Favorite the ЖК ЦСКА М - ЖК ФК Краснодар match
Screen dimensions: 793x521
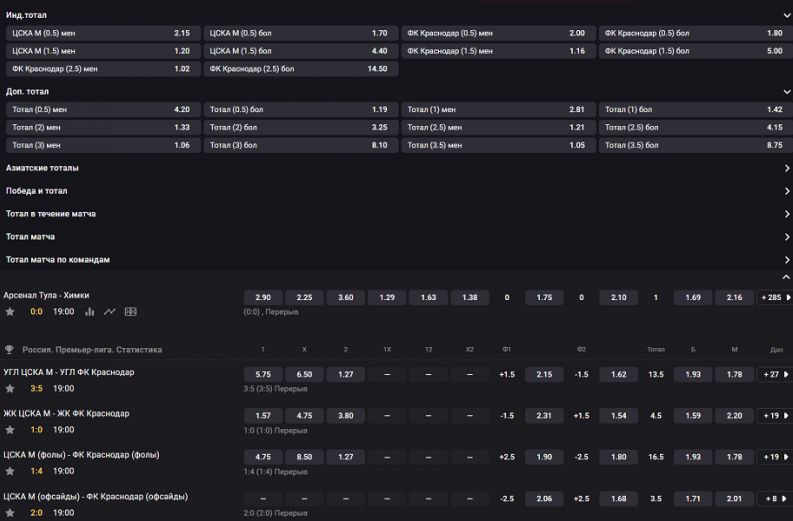(10, 429)
